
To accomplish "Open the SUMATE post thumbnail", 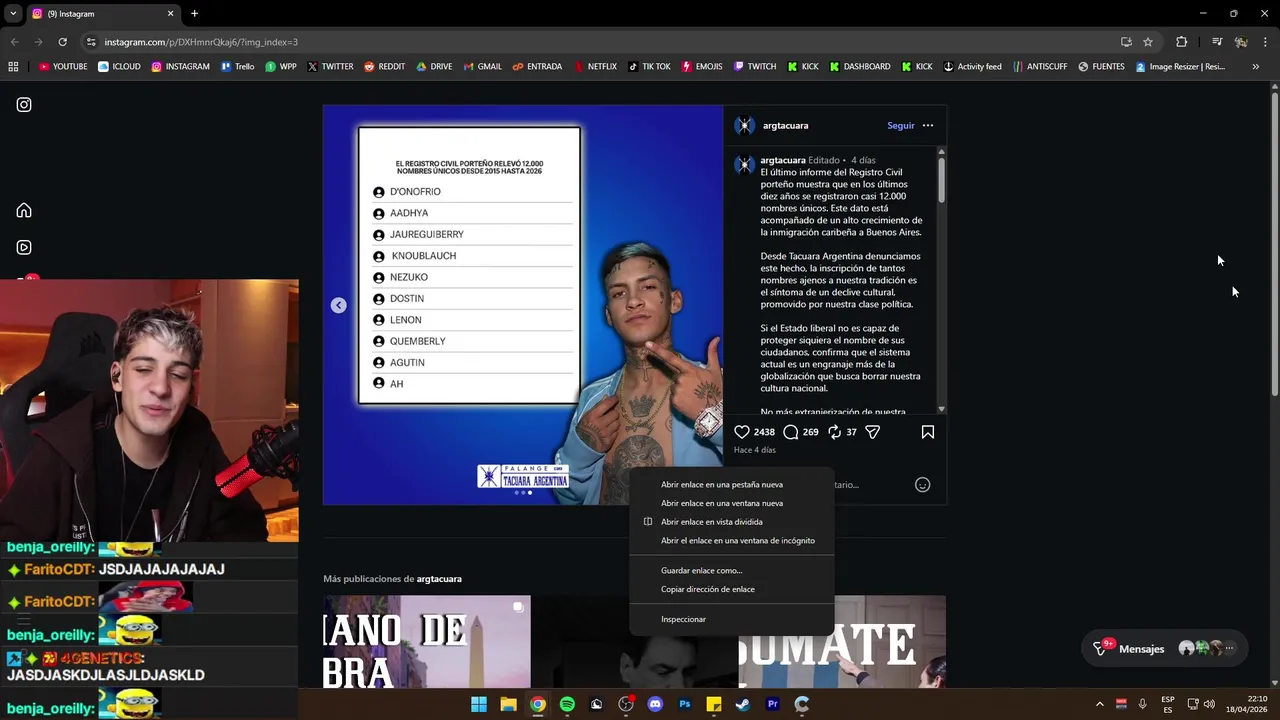I will click(x=842, y=642).
